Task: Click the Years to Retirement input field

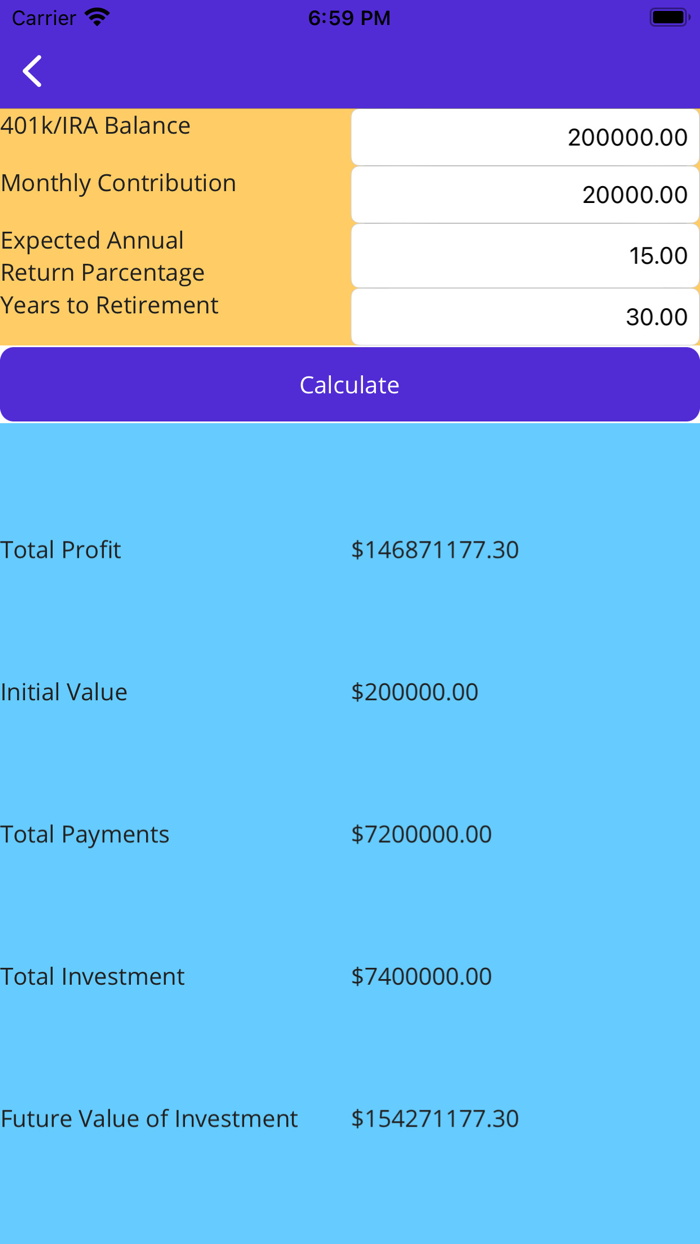Action: (524, 316)
